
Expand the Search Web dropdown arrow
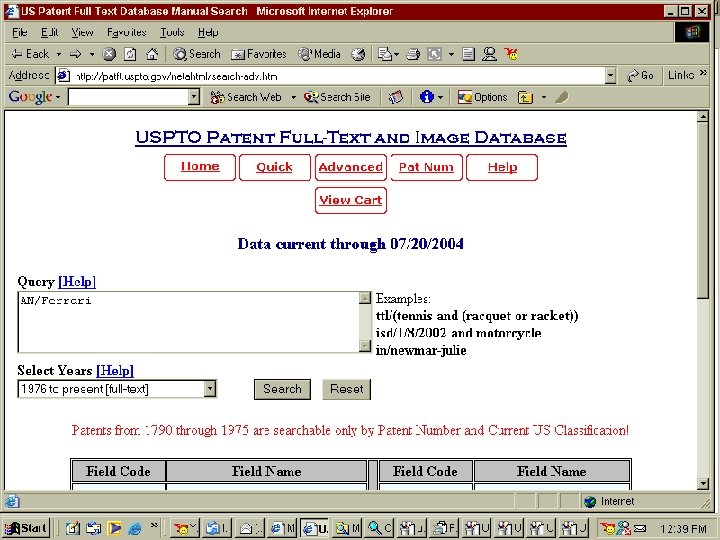293,97
